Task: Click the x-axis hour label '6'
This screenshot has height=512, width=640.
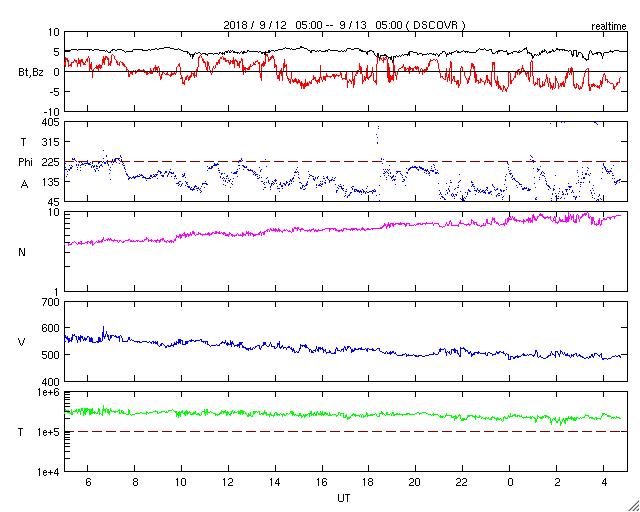Action: coord(88,482)
